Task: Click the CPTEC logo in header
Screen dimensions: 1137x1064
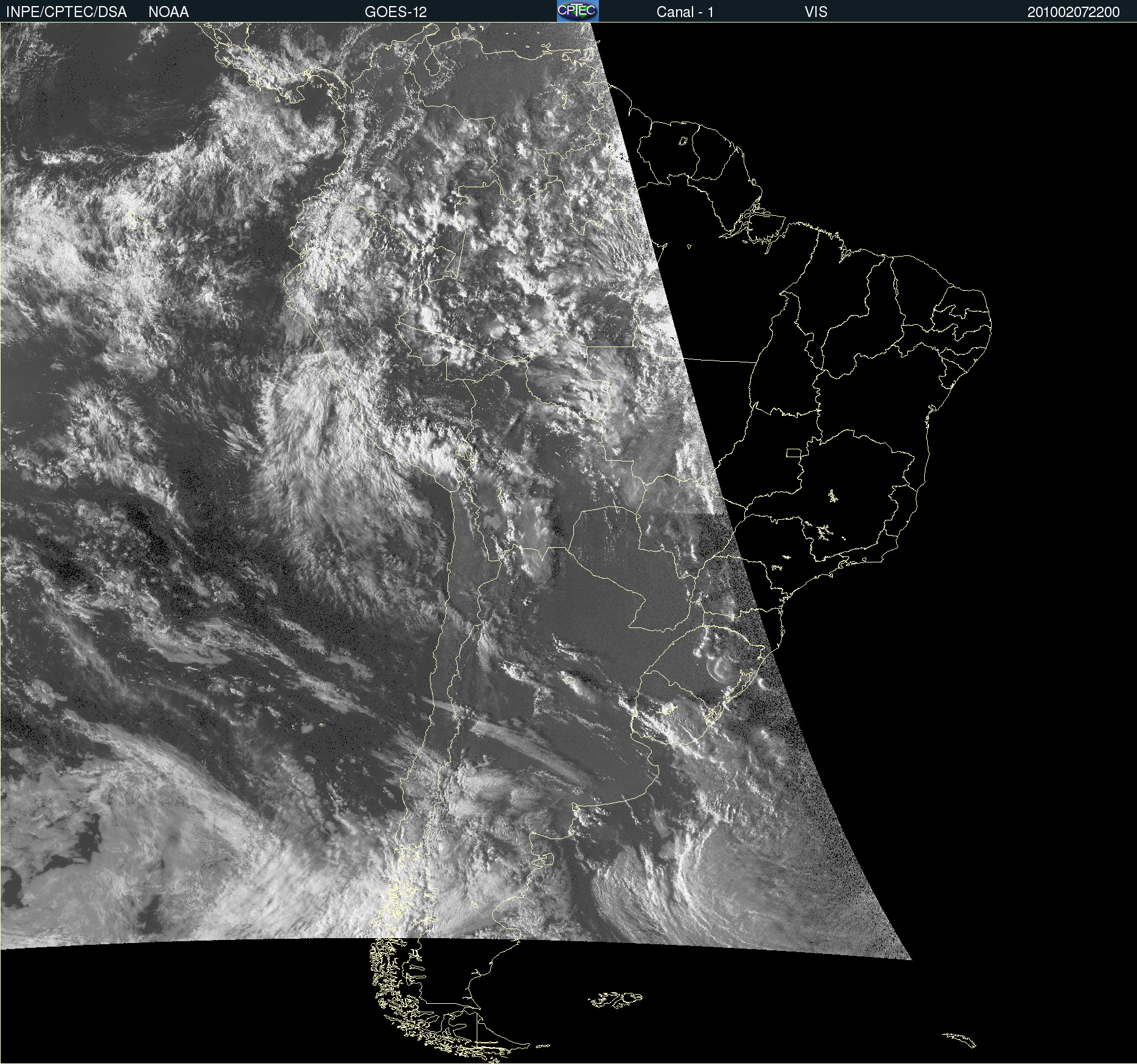Action: [578, 11]
